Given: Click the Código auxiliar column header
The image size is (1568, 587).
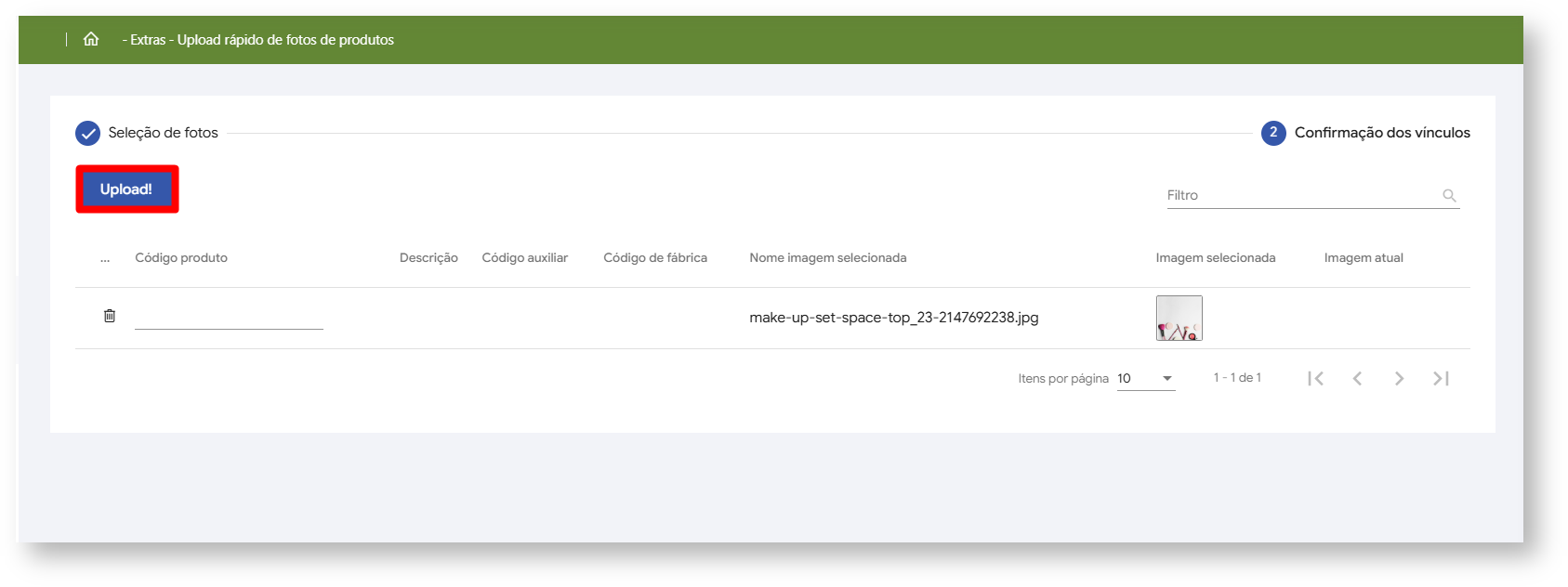Looking at the screenshot, I should pos(524,257).
